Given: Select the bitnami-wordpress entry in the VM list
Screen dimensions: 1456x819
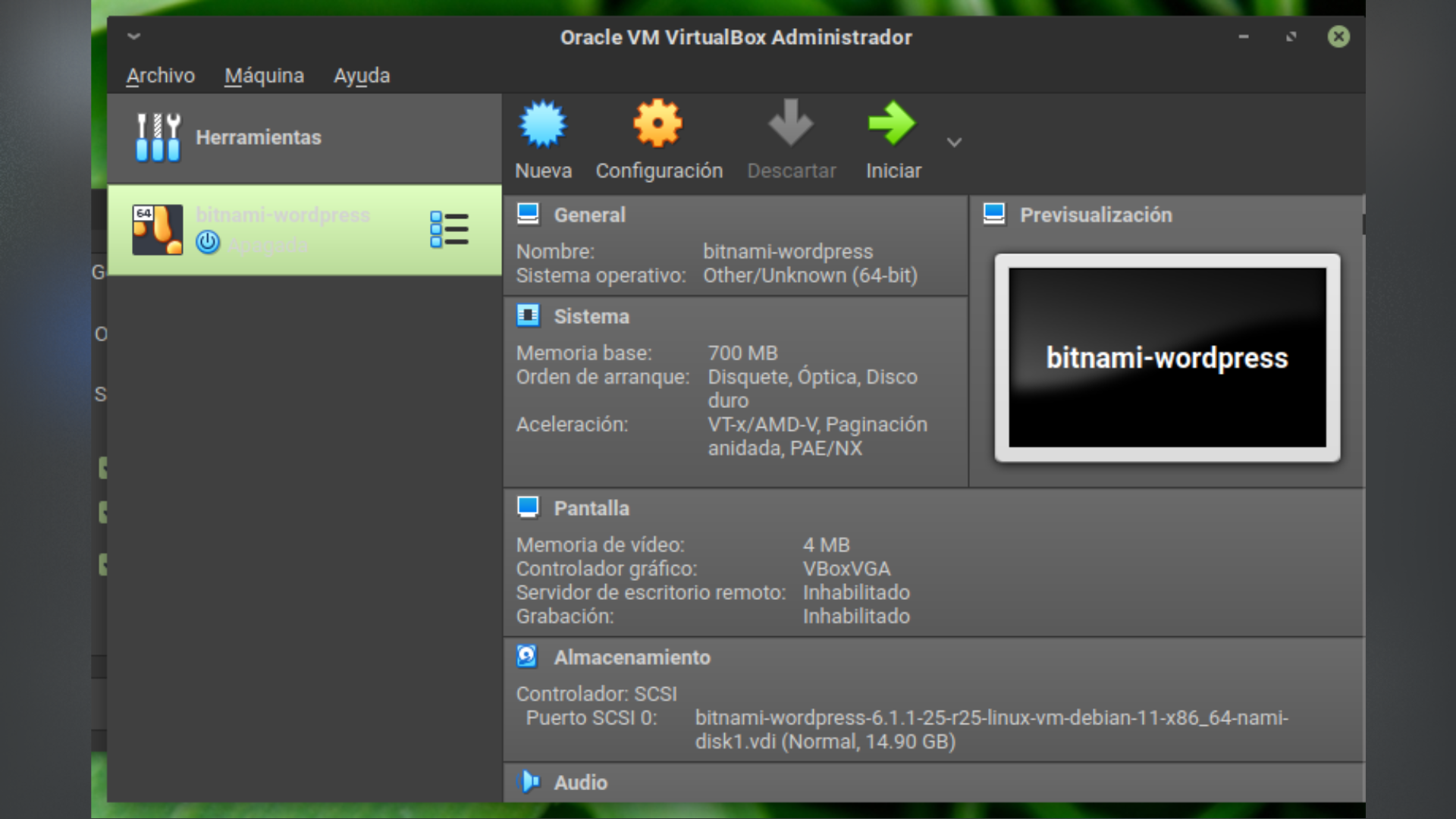Looking at the screenshot, I should coord(304,230).
